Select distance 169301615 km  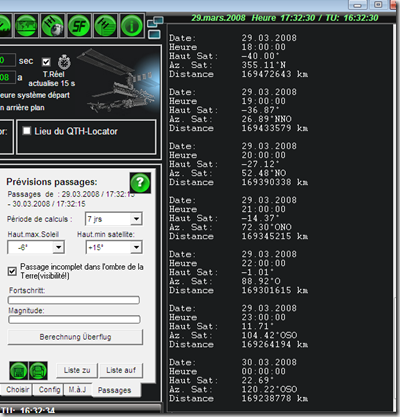(275, 290)
